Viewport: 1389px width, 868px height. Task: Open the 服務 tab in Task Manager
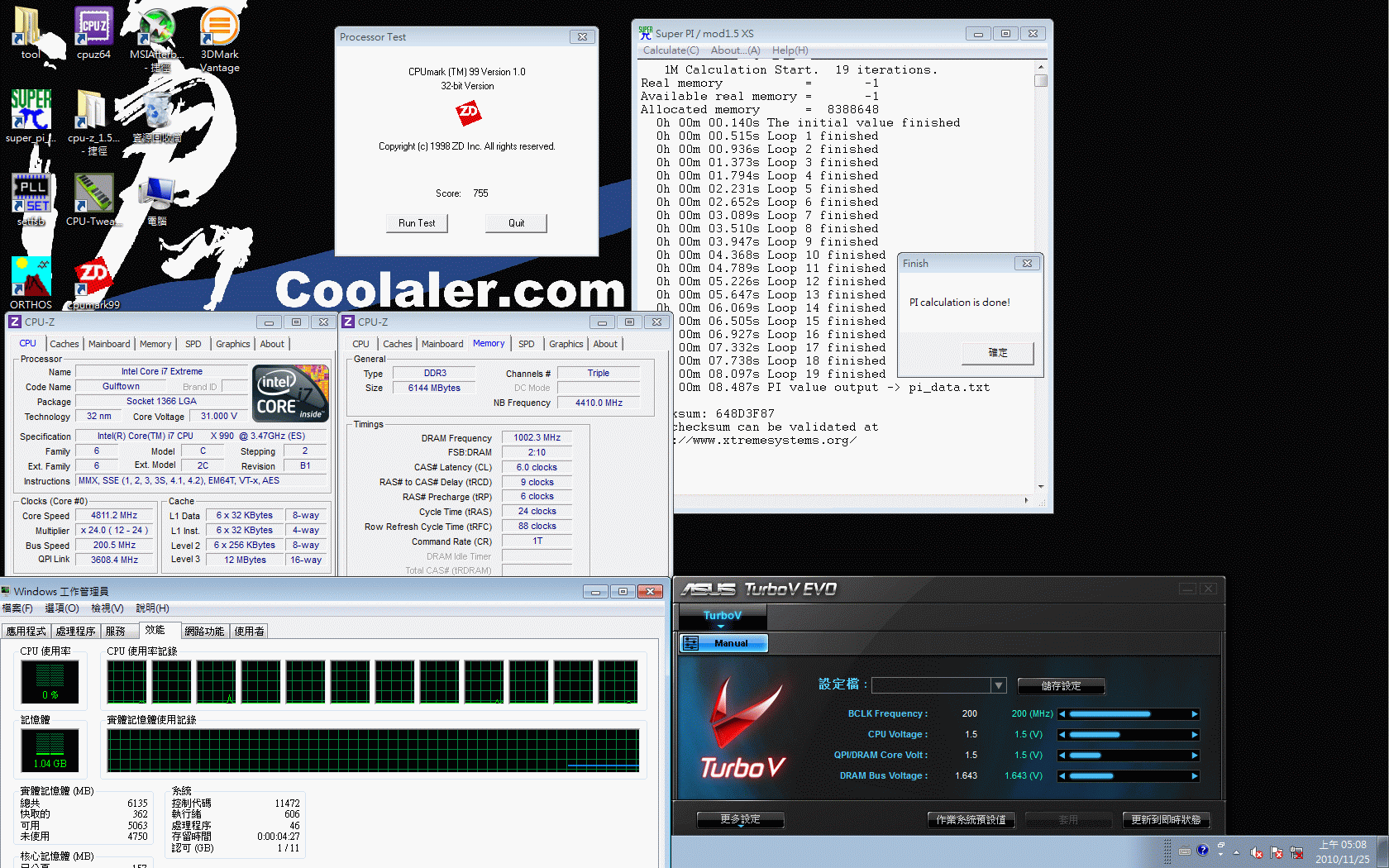[116, 632]
